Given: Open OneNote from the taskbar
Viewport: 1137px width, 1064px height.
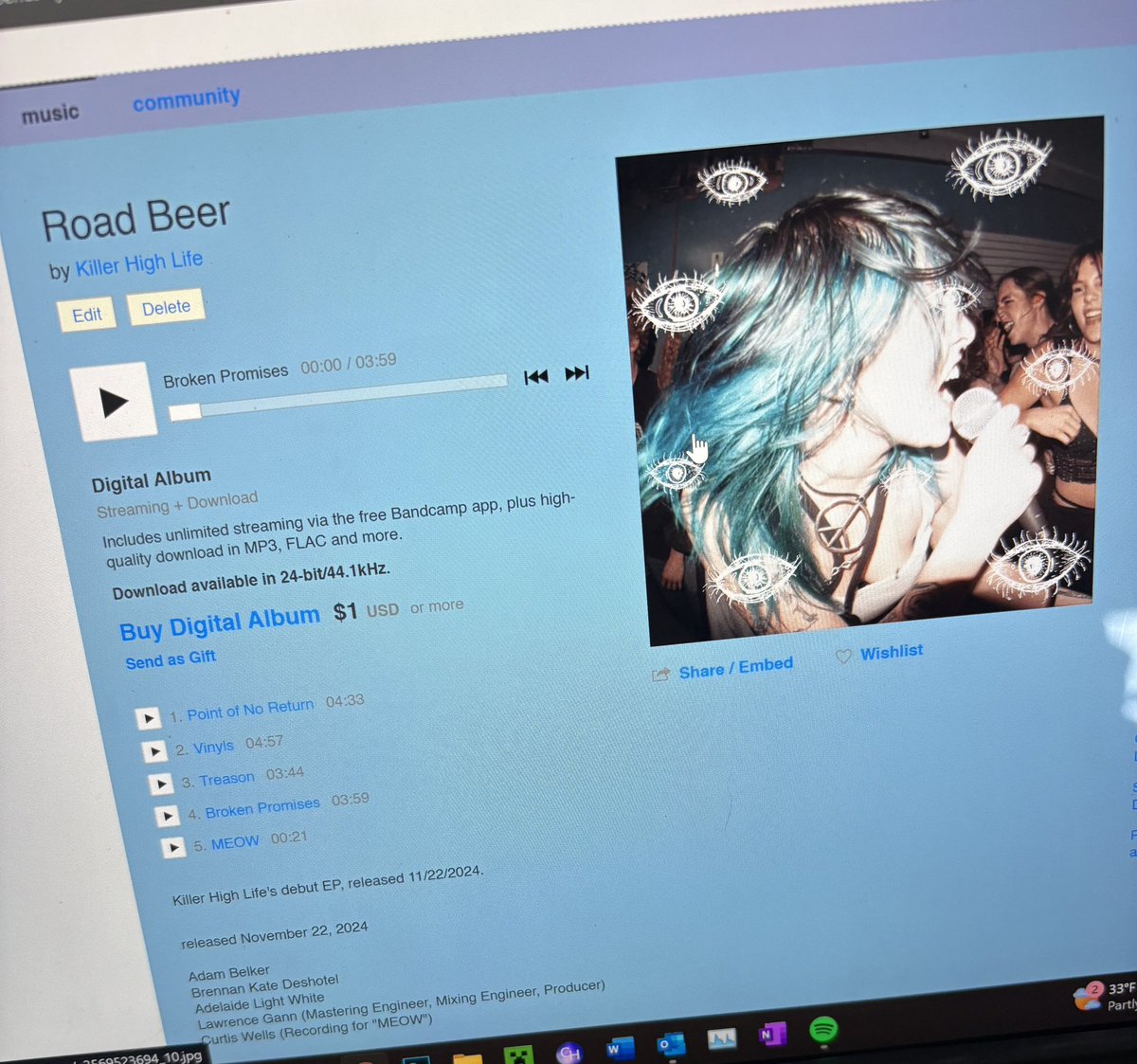Looking at the screenshot, I should [x=771, y=1035].
